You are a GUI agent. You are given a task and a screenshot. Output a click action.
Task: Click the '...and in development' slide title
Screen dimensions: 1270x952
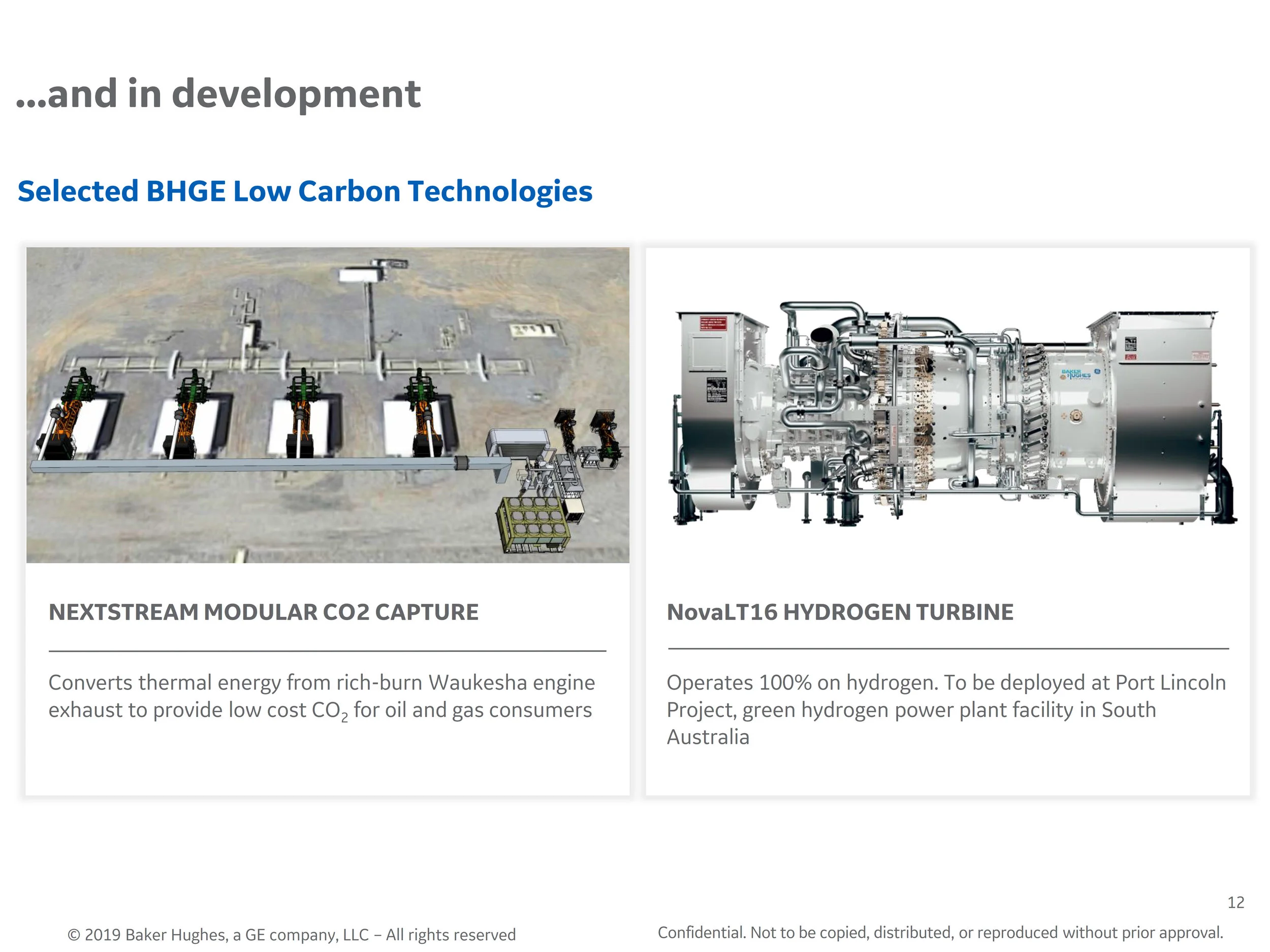pos(218,93)
